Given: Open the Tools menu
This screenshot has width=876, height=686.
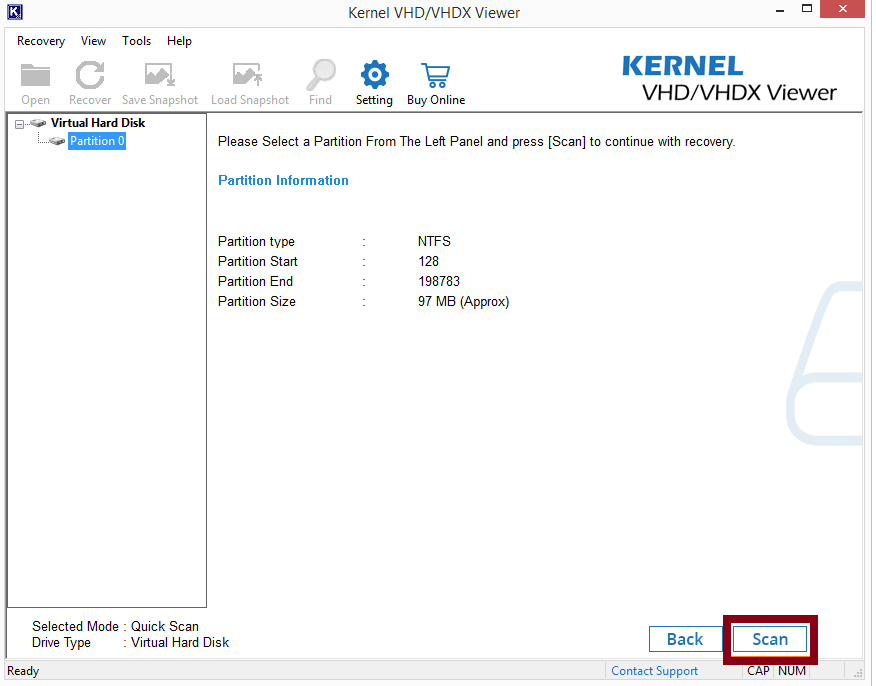Looking at the screenshot, I should tap(136, 41).
